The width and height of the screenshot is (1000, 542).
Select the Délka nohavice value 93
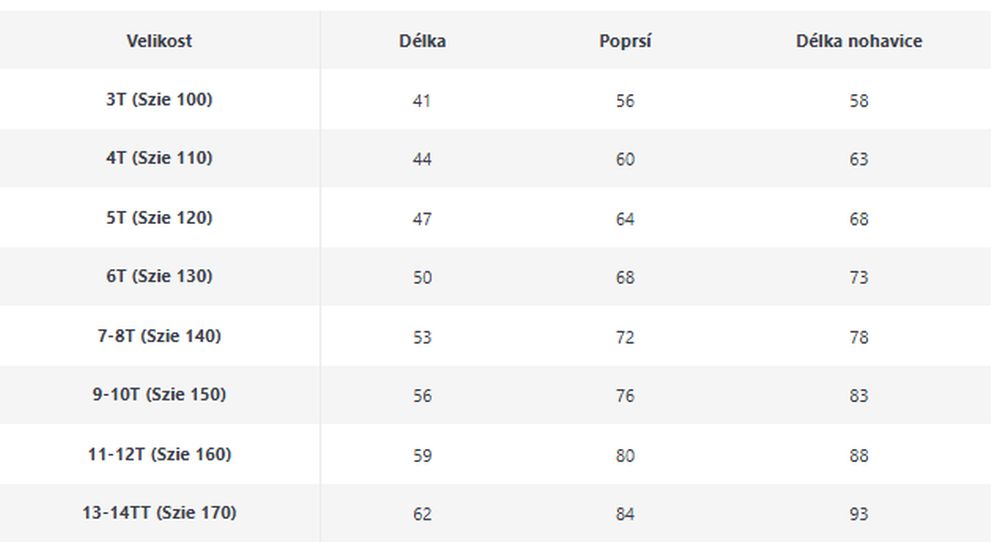(x=858, y=514)
